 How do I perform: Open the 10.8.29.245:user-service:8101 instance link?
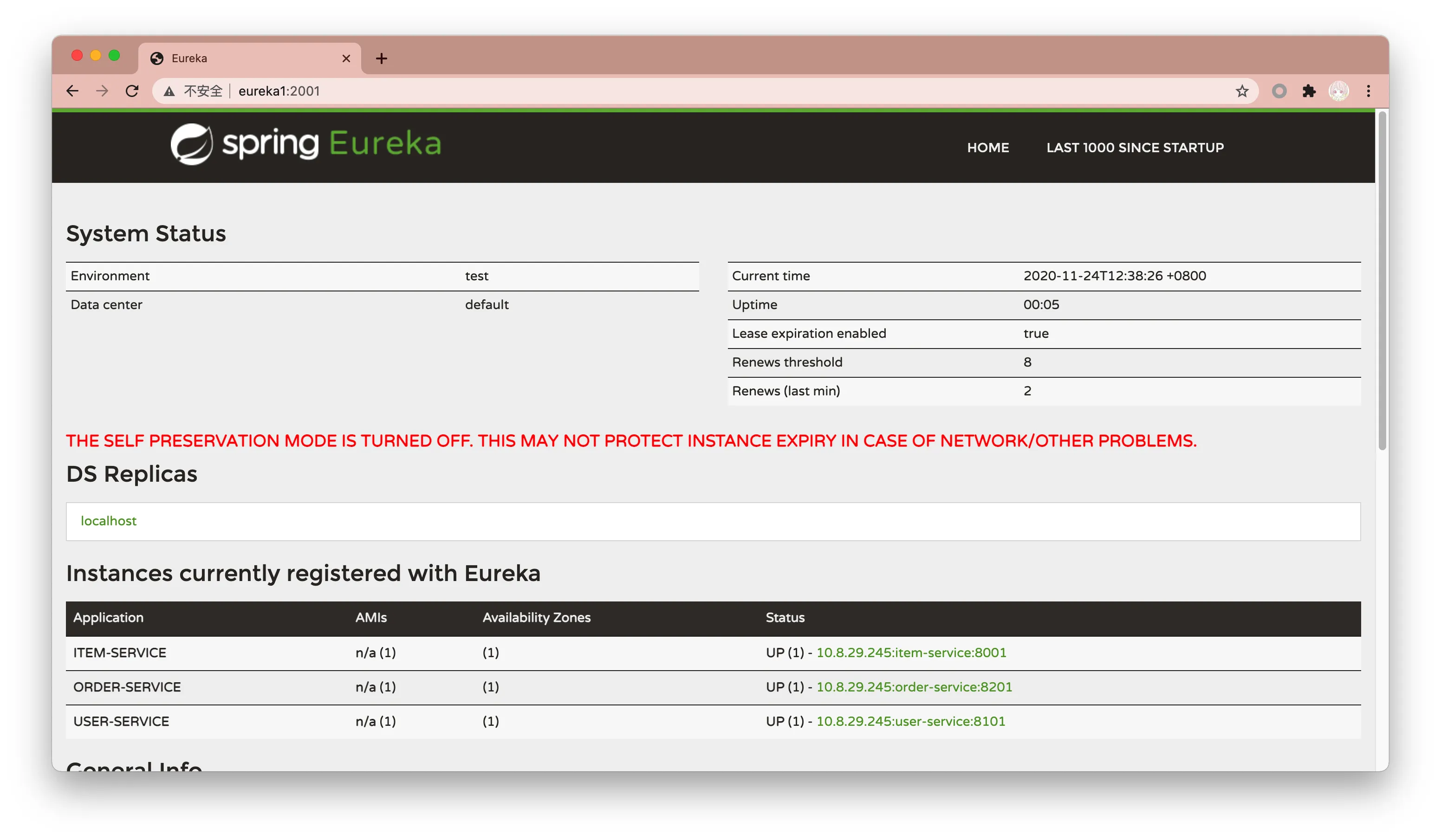pos(910,721)
